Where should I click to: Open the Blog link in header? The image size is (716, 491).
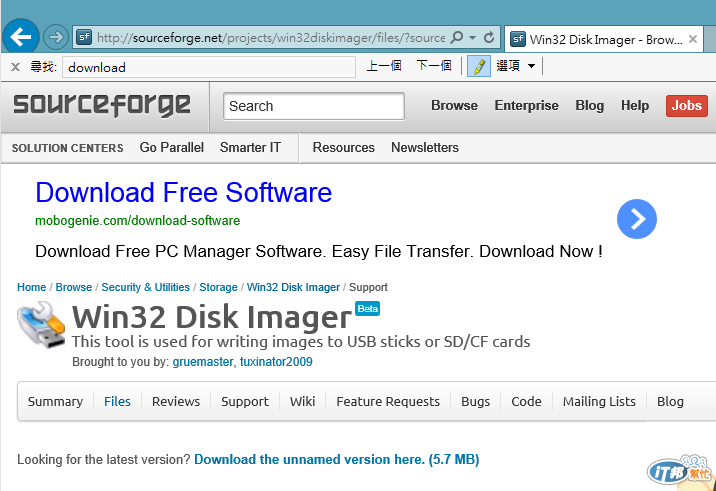[590, 106]
